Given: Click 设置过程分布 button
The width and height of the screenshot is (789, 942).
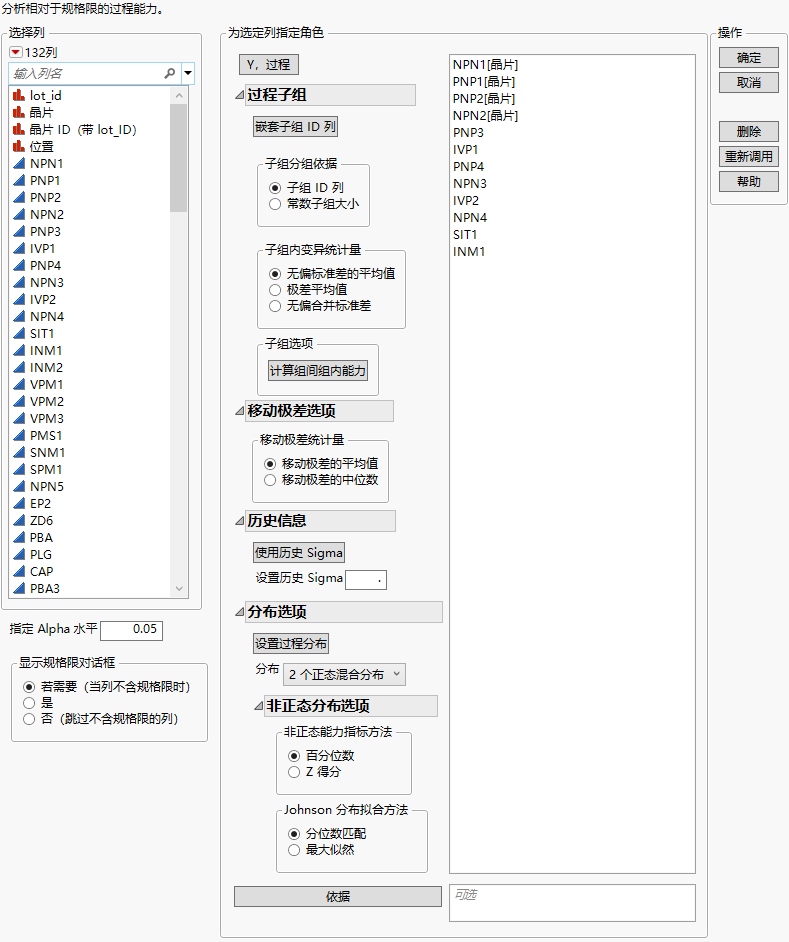Looking at the screenshot, I should pos(291,644).
